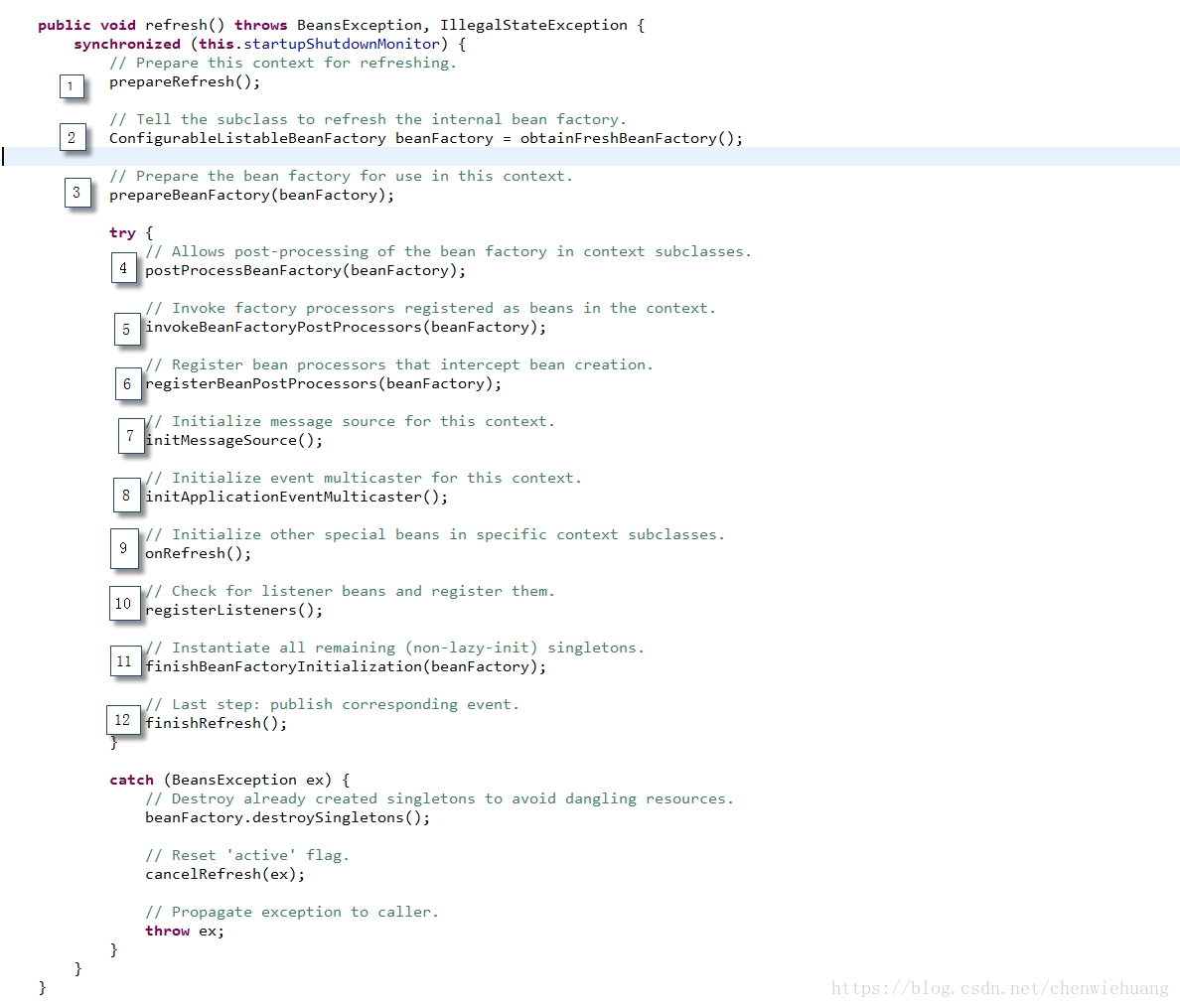Click initApplicationEventMulticaster(); call

click(x=297, y=497)
